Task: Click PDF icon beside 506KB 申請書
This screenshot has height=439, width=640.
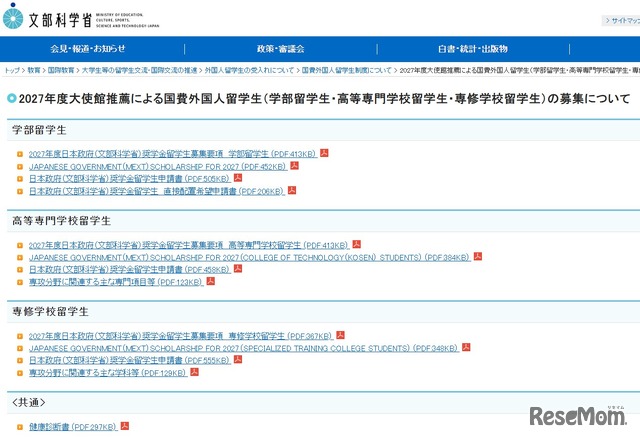Action: pyautogui.click(x=238, y=177)
